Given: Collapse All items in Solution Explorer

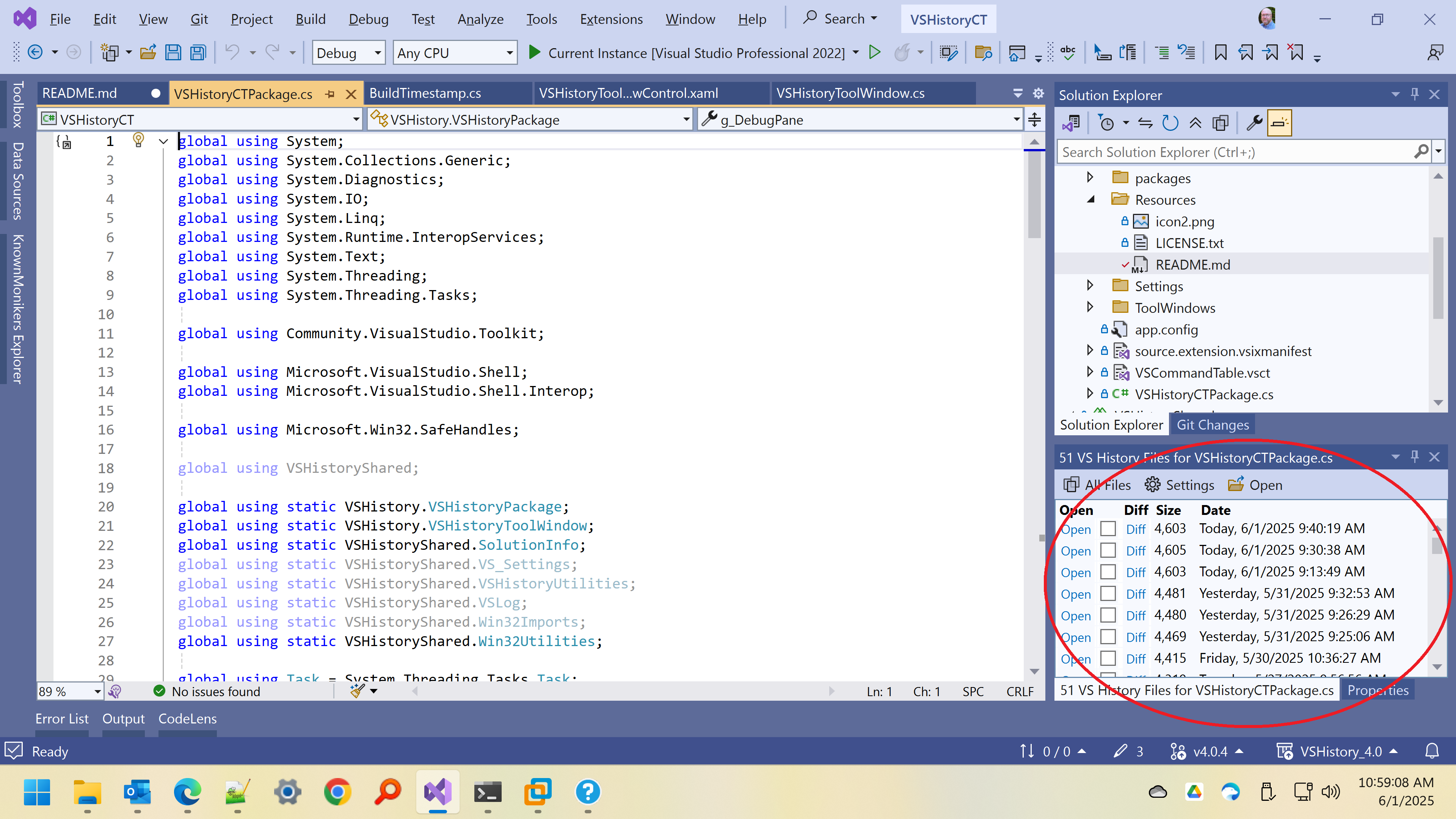Looking at the screenshot, I should (1195, 122).
